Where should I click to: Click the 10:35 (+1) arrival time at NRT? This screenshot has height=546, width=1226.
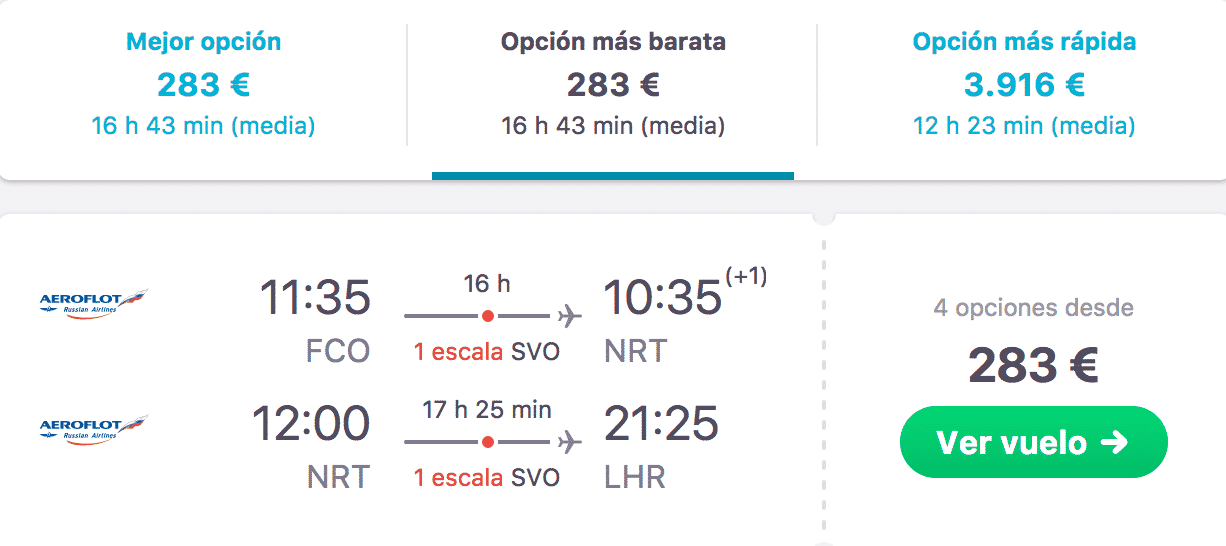point(685,296)
